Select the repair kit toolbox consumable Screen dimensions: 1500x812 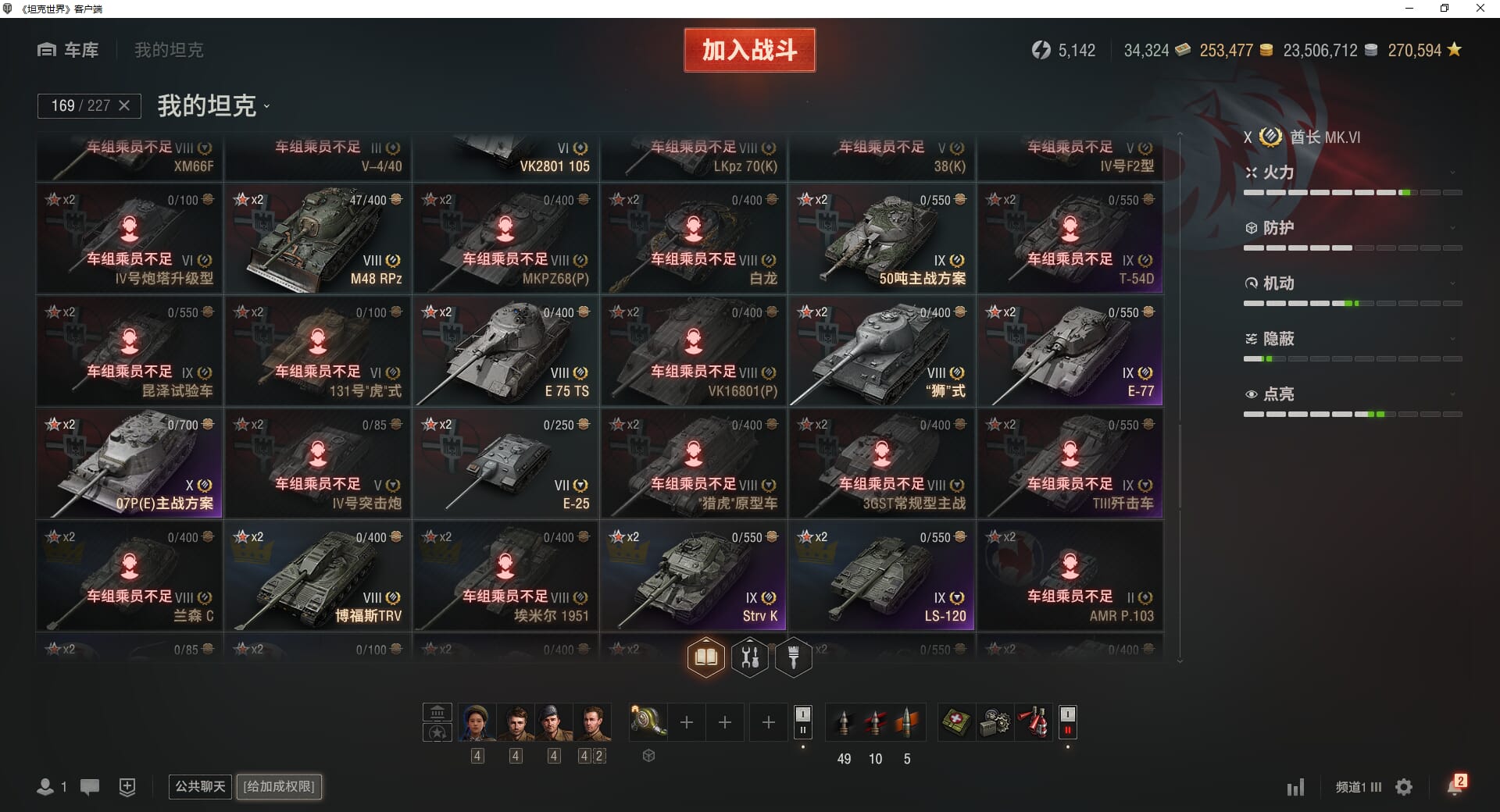pyautogui.click(x=995, y=722)
